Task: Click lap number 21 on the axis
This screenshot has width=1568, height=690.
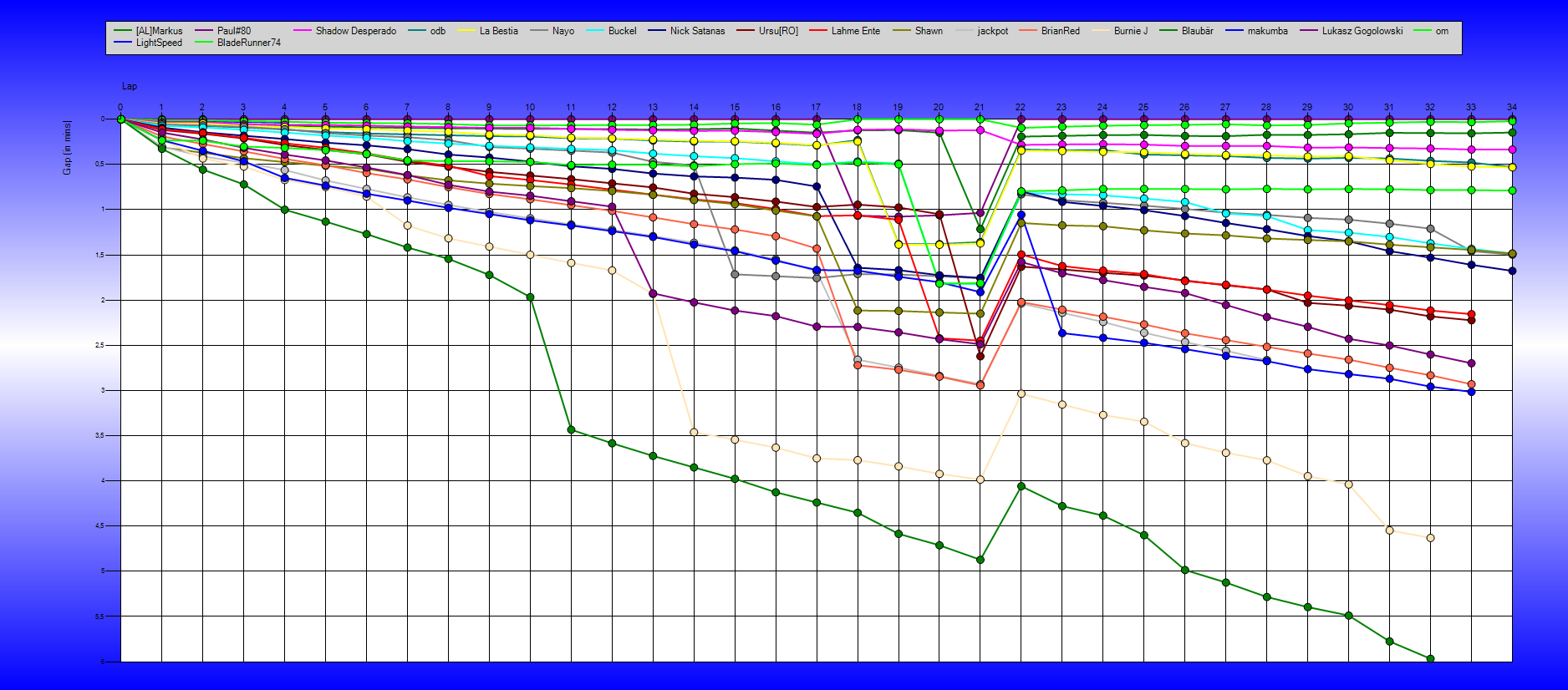Action: tap(980, 107)
